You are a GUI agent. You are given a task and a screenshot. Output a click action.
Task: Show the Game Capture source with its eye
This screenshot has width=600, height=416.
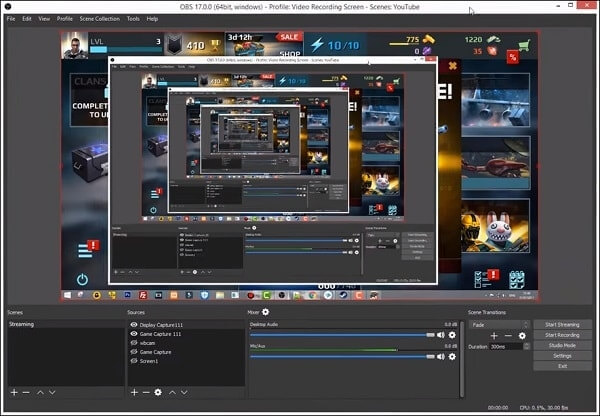point(134,352)
